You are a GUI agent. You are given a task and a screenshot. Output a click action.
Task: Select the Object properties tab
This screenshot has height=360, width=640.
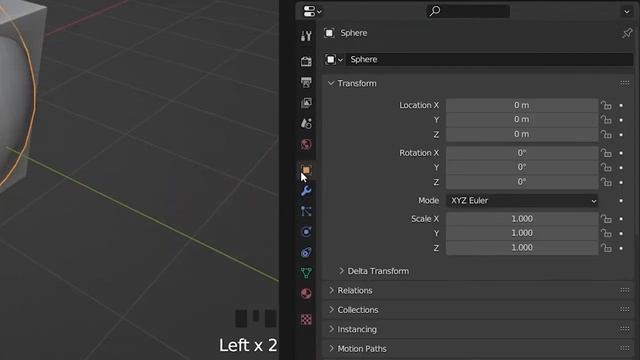pos(306,170)
